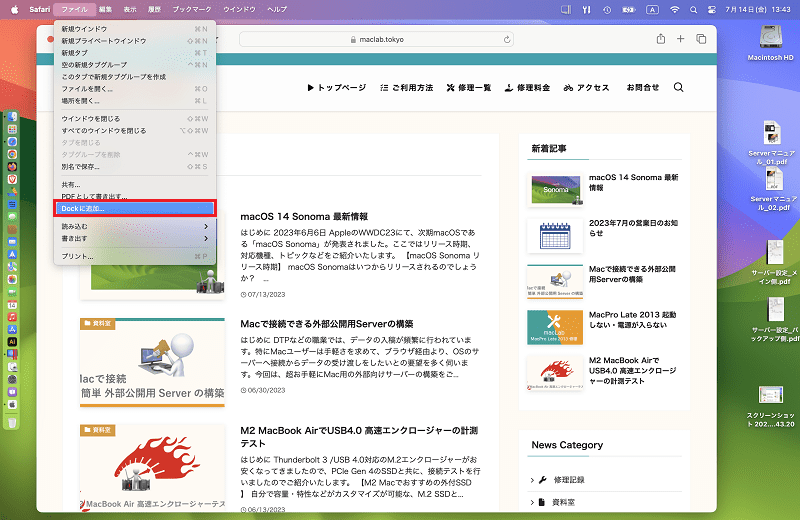Select 新規タブ from the menu

coord(135,53)
